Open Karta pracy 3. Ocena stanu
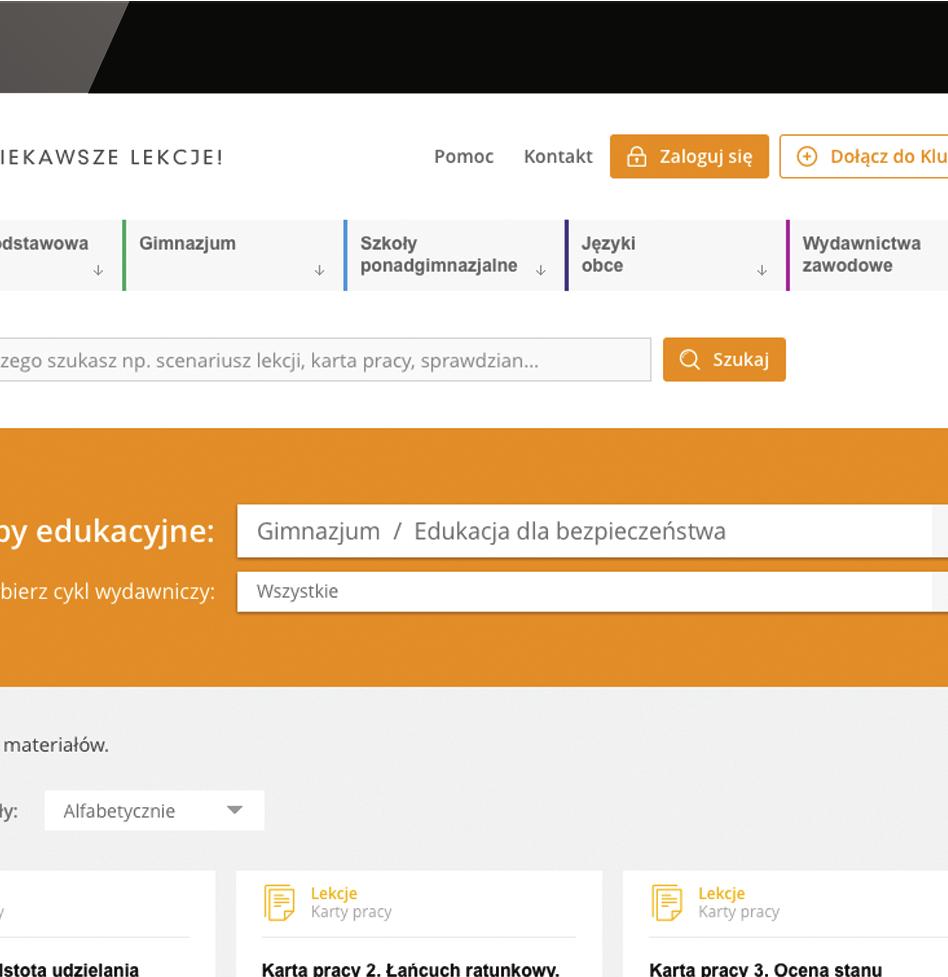948x977 pixels. (765, 969)
